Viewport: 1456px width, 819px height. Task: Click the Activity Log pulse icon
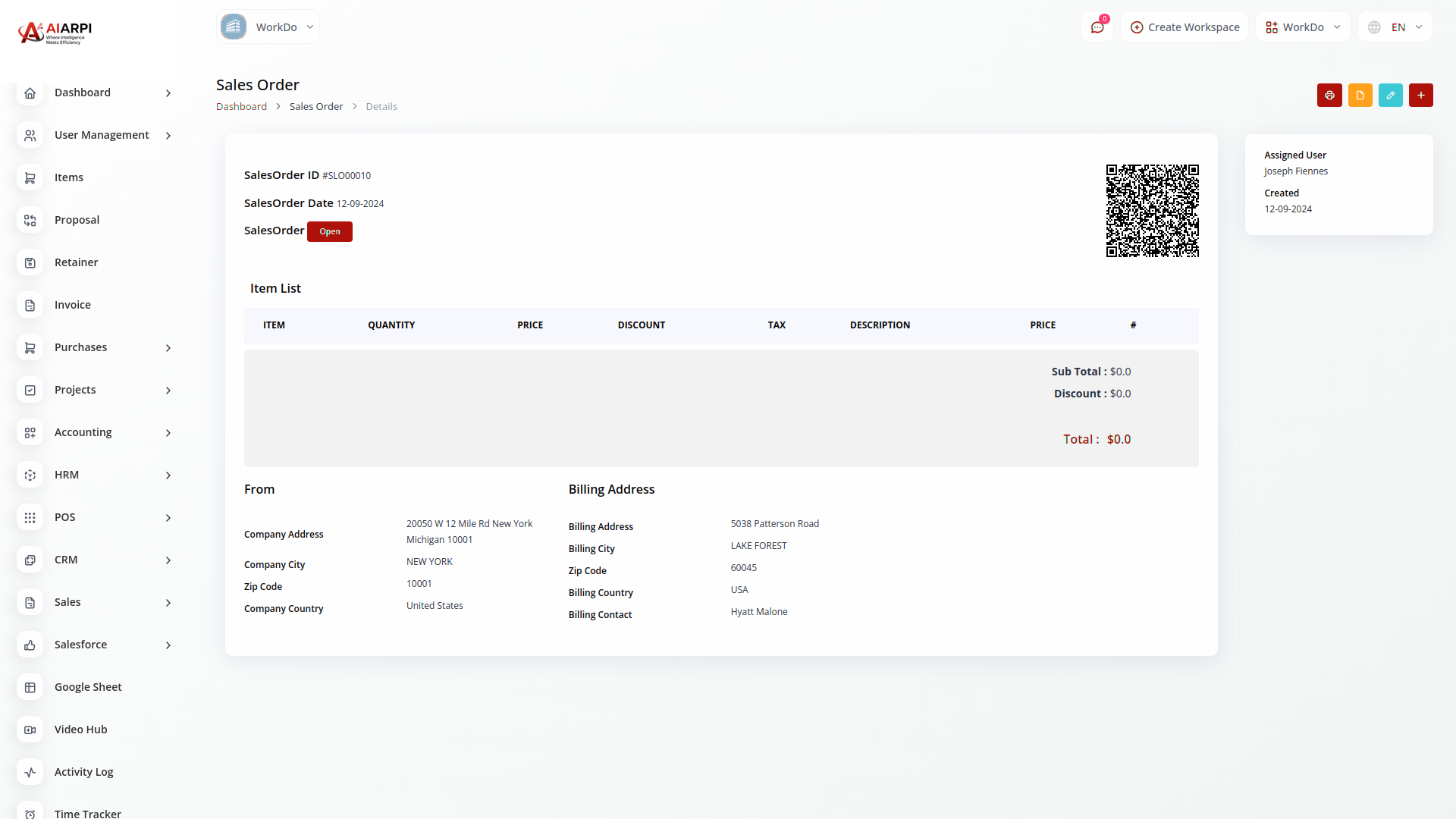[30, 772]
